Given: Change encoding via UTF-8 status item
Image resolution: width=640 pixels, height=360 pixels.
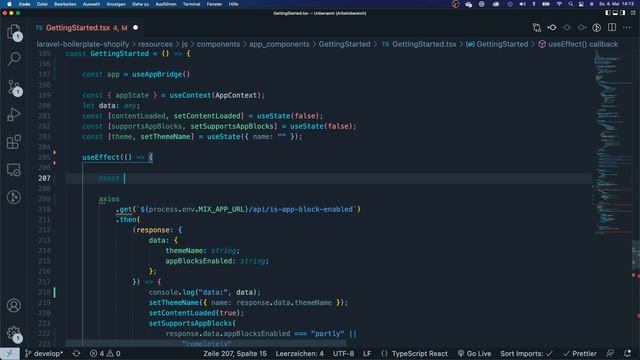Looking at the screenshot, I should coord(343,353).
